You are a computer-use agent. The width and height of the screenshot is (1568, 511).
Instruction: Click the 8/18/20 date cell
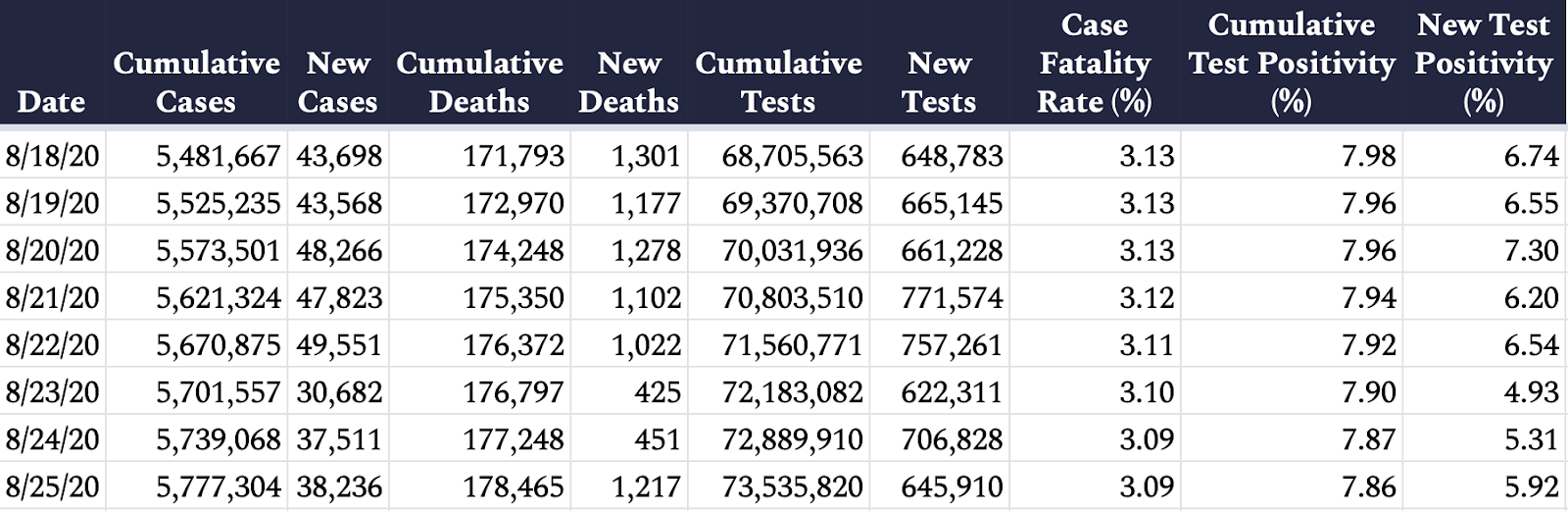(x=52, y=156)
